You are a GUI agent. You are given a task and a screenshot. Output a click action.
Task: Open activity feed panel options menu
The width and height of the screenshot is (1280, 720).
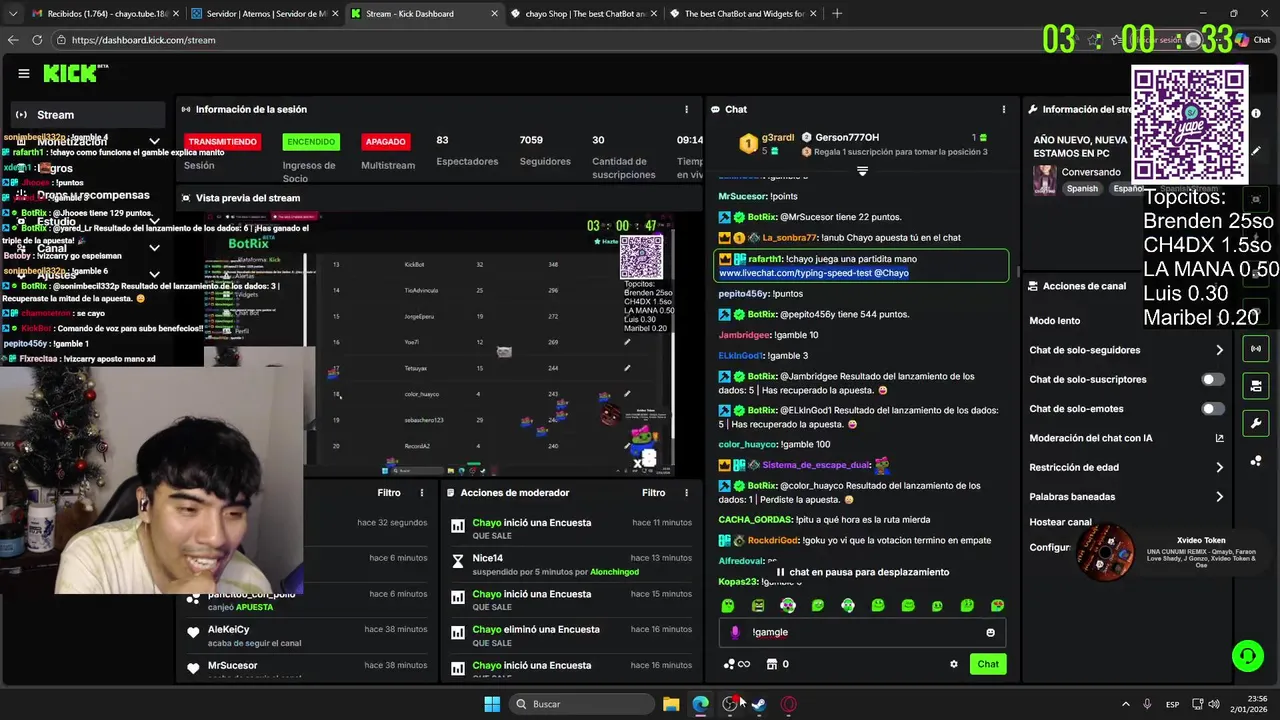[x=422, y=493]
